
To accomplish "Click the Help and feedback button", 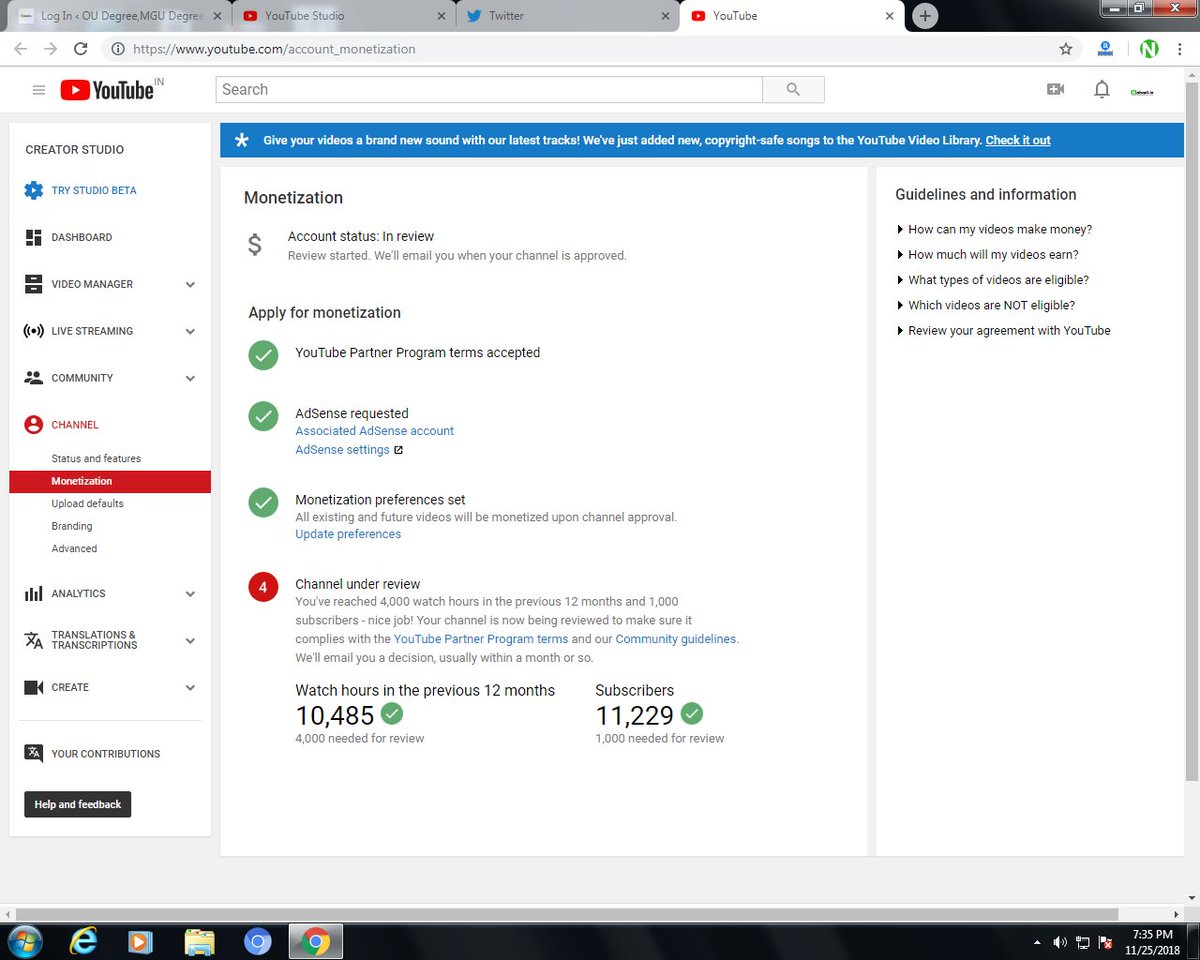I will (78, 804).
